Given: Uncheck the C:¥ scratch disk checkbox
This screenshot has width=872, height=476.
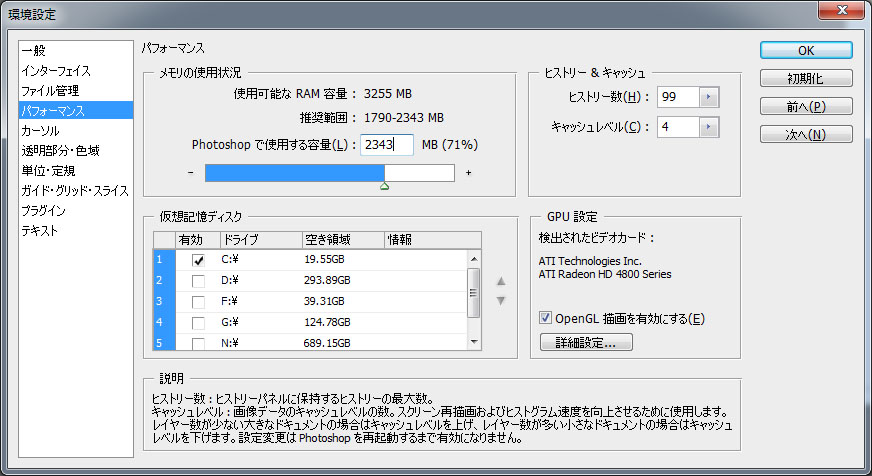Looking at the screenshot, I should point(198,260).
